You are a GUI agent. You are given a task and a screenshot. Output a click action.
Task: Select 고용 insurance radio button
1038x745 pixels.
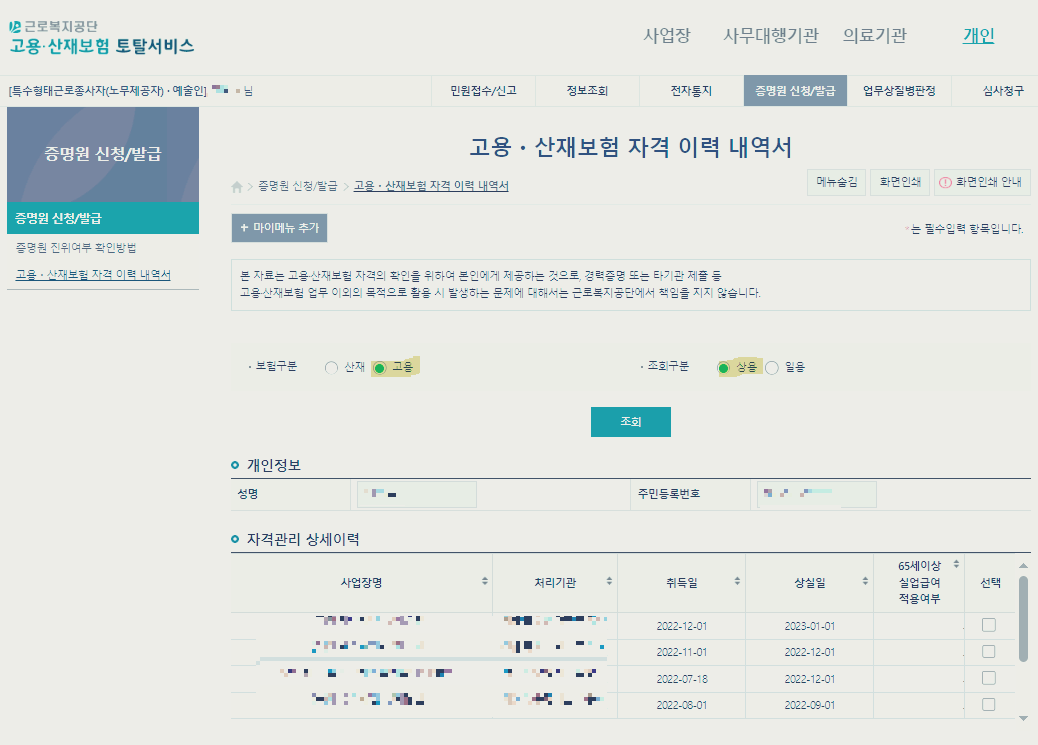[379, 368]
